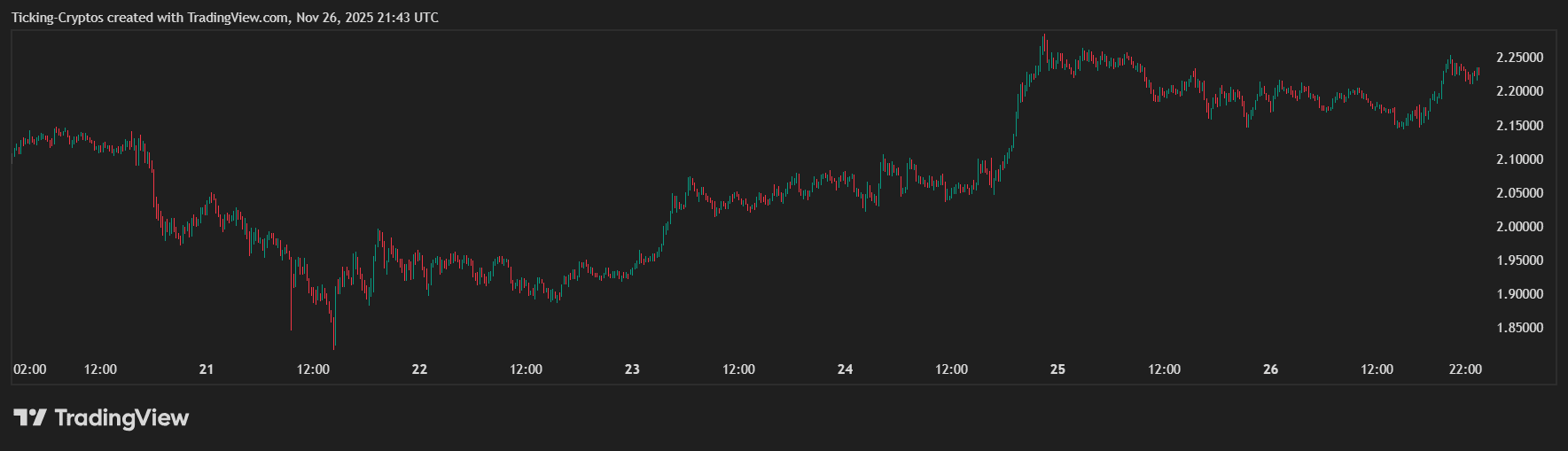Image resolution: width=1568 pixels, height=451 pixels.
Task: Click the 2.25000 price axis label
Action: click(1519, 58)
